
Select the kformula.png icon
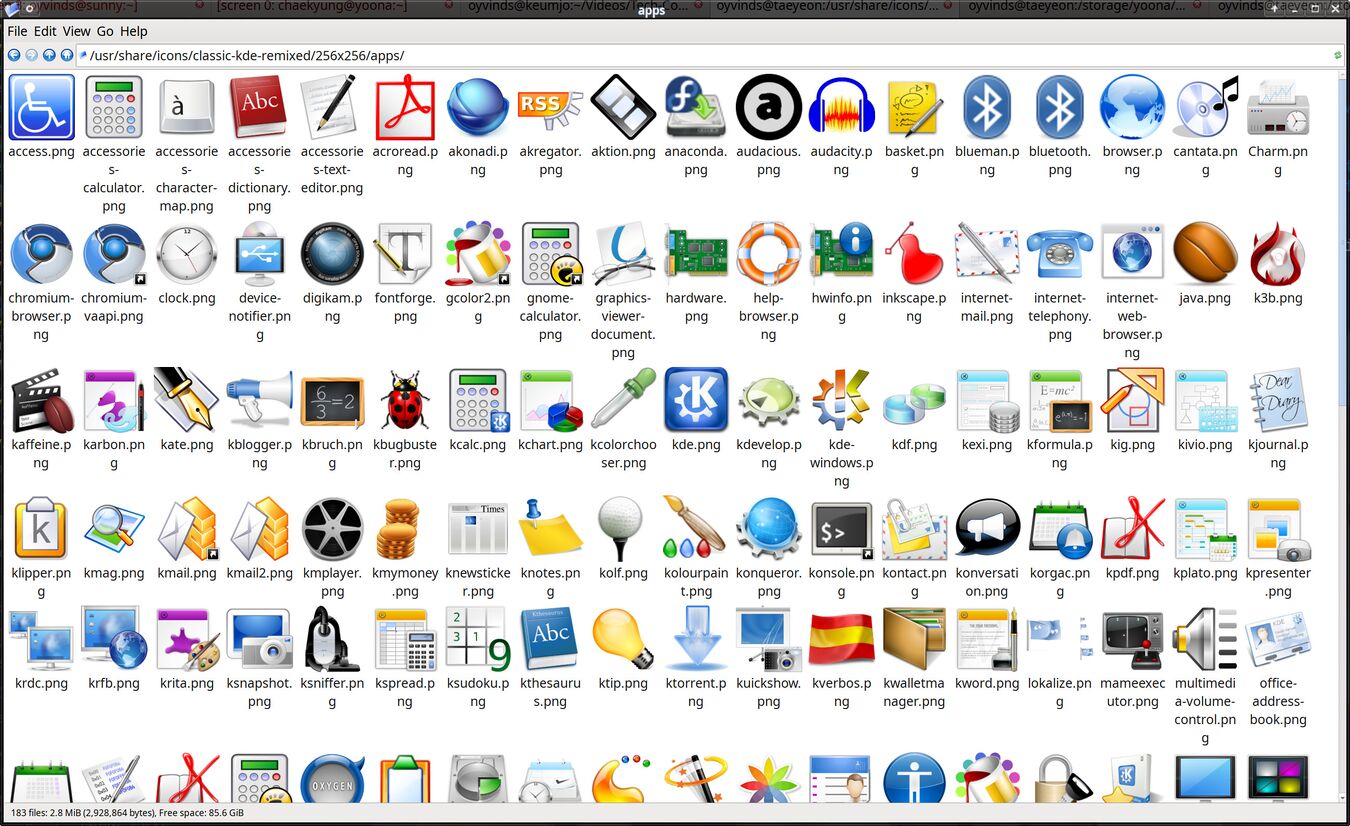[x=1060, y=400]
